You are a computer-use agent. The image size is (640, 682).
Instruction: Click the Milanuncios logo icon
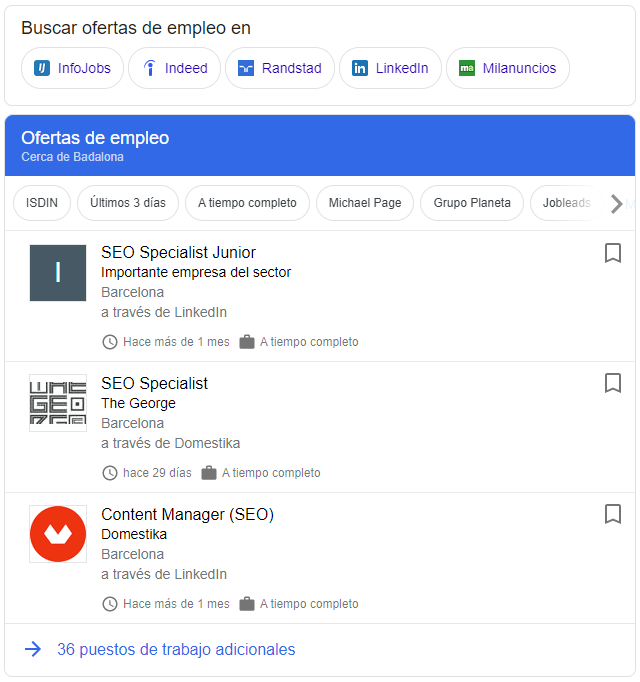(x=467, y=68)
